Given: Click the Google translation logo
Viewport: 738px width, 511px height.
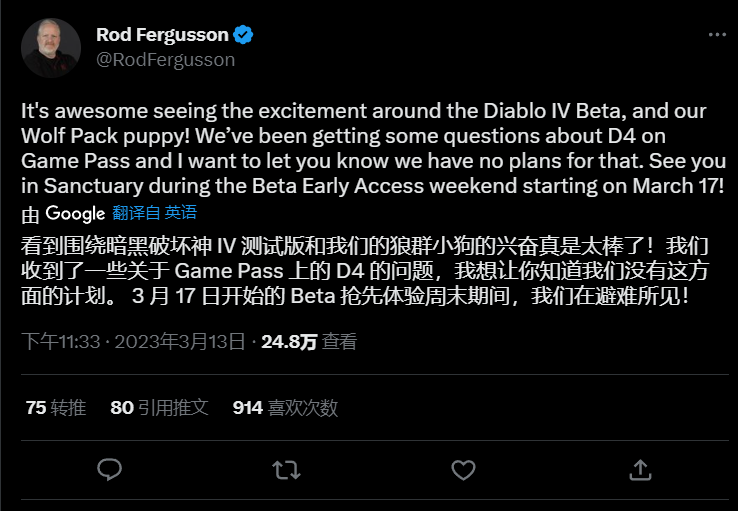Looking at the screenshot, I should tap(75, 213).
